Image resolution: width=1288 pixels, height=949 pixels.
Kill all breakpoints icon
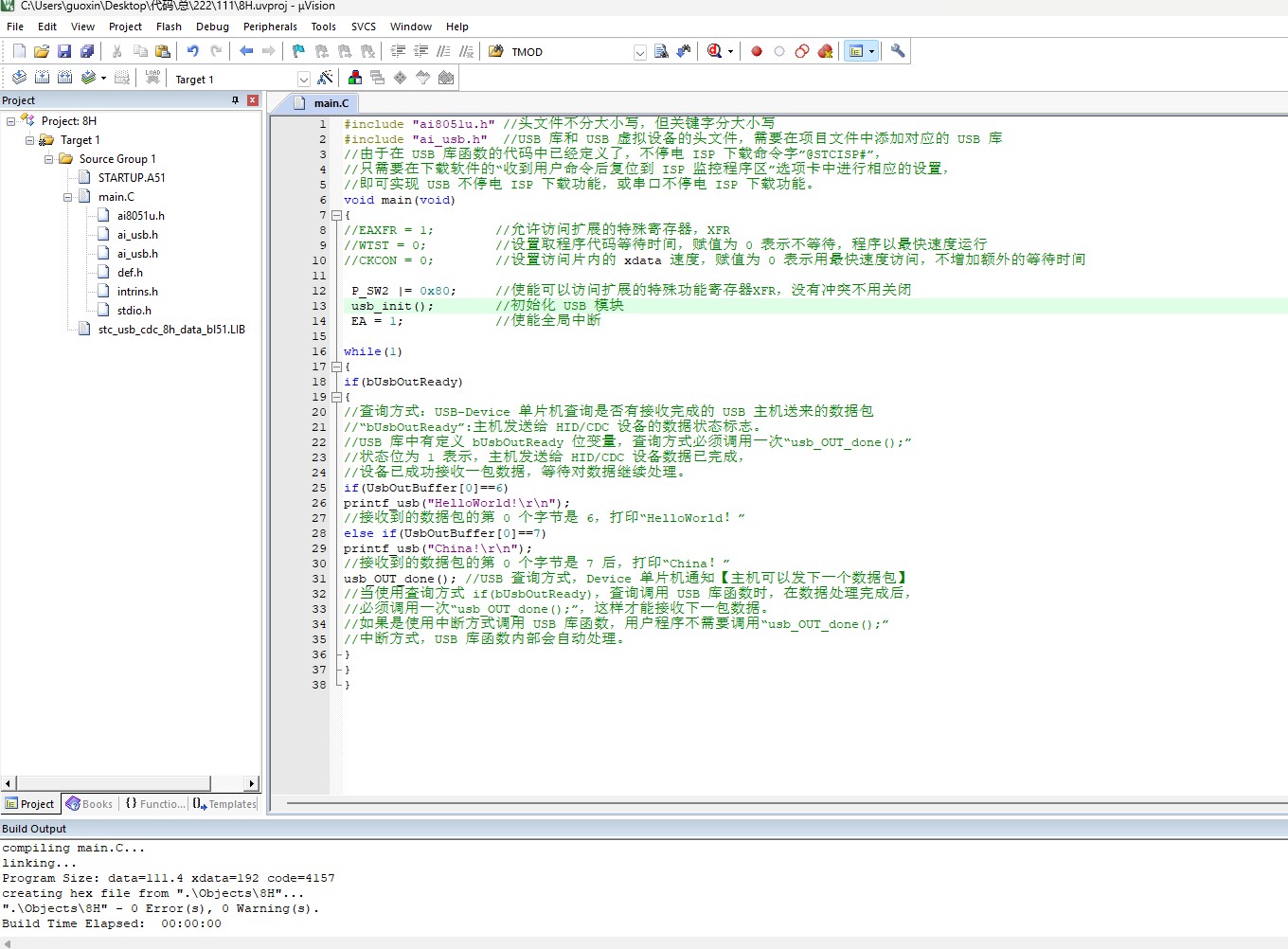click(825, 51)
